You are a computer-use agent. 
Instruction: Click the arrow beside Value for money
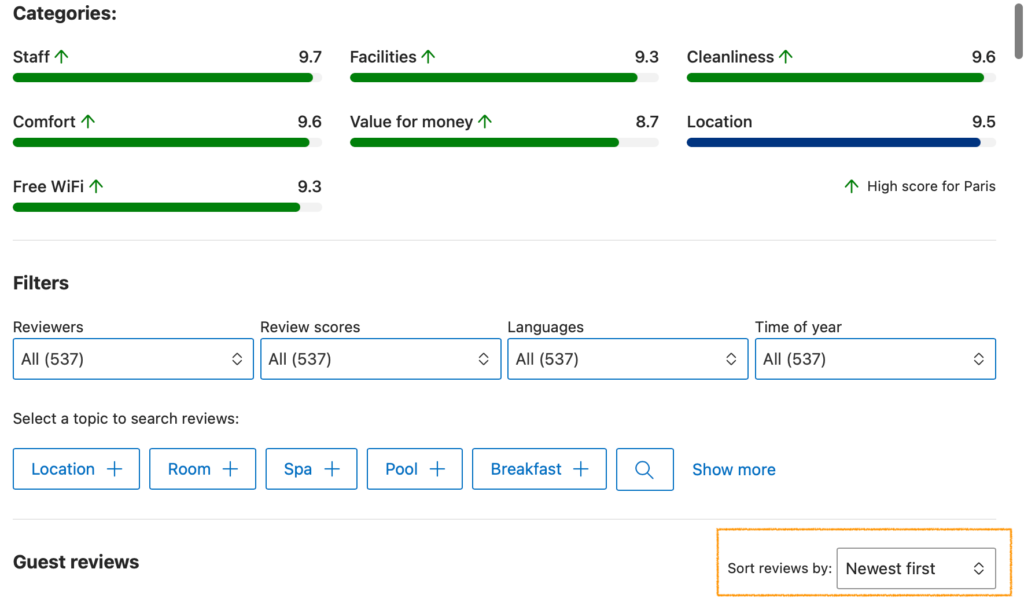click(485, 121)
